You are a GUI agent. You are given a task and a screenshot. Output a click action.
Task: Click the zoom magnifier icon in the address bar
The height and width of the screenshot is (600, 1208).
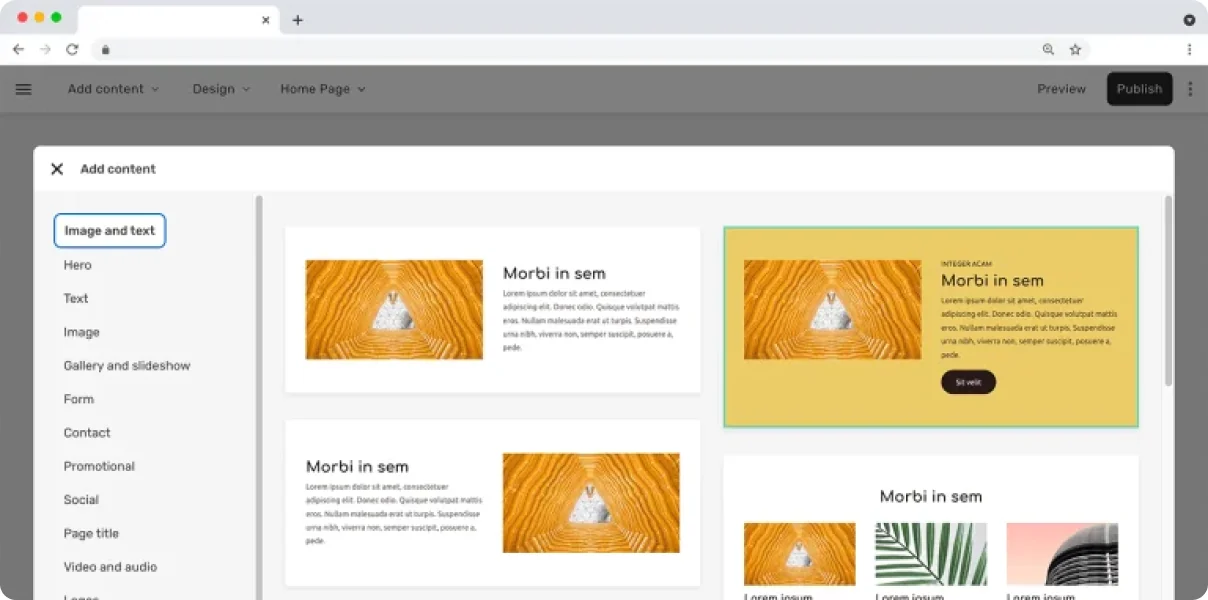1048,49
